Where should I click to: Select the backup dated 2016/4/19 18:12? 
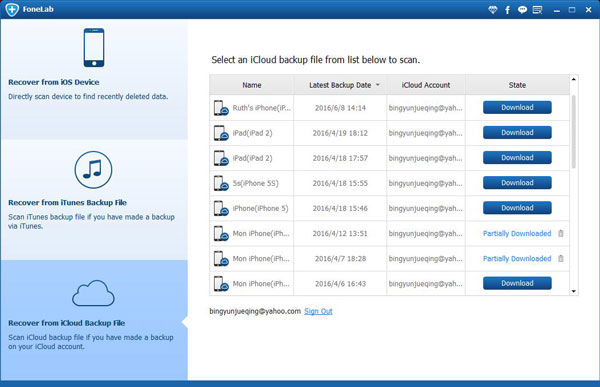390,133
